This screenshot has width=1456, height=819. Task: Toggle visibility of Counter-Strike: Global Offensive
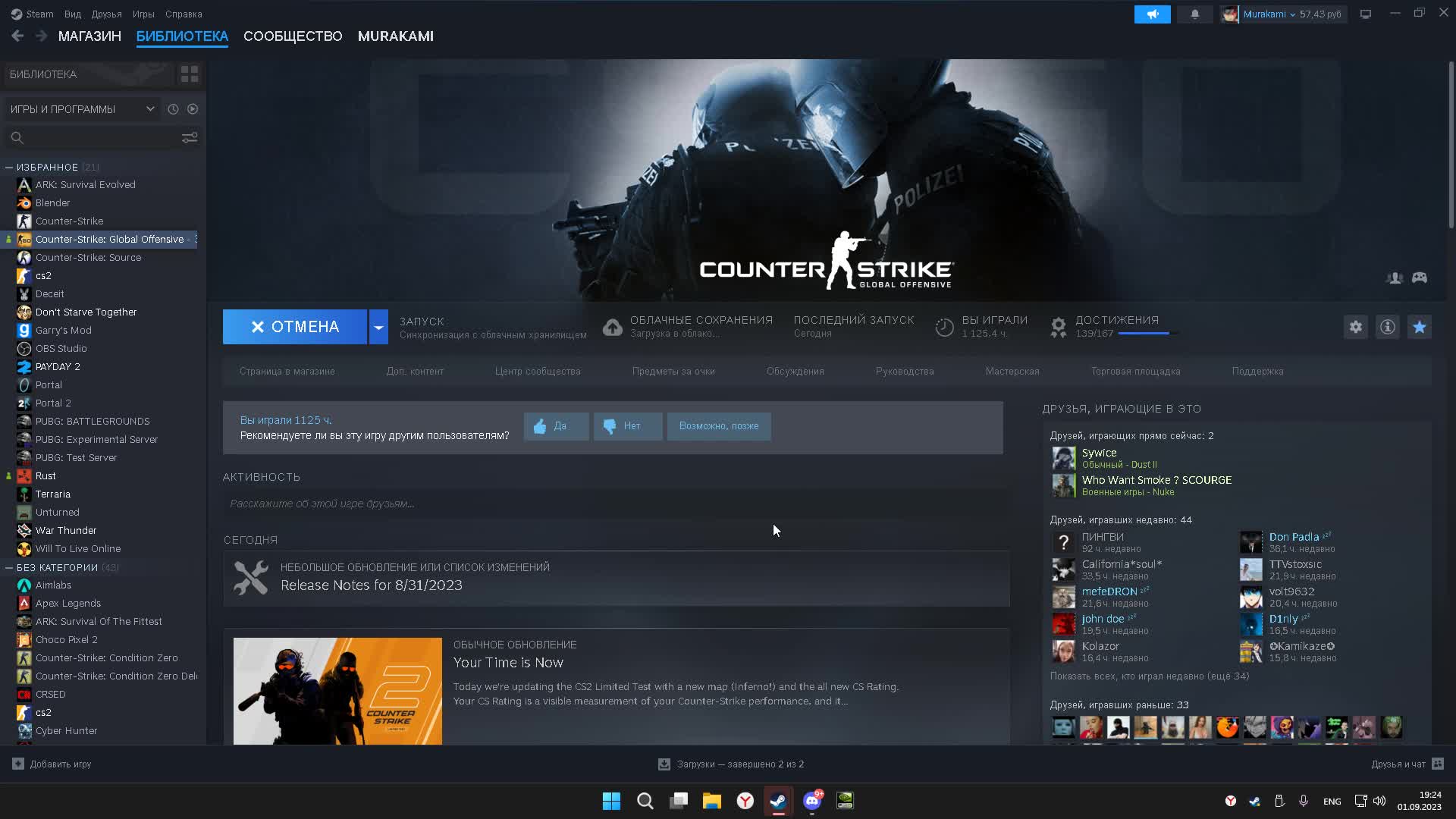[x=9, y=239]
